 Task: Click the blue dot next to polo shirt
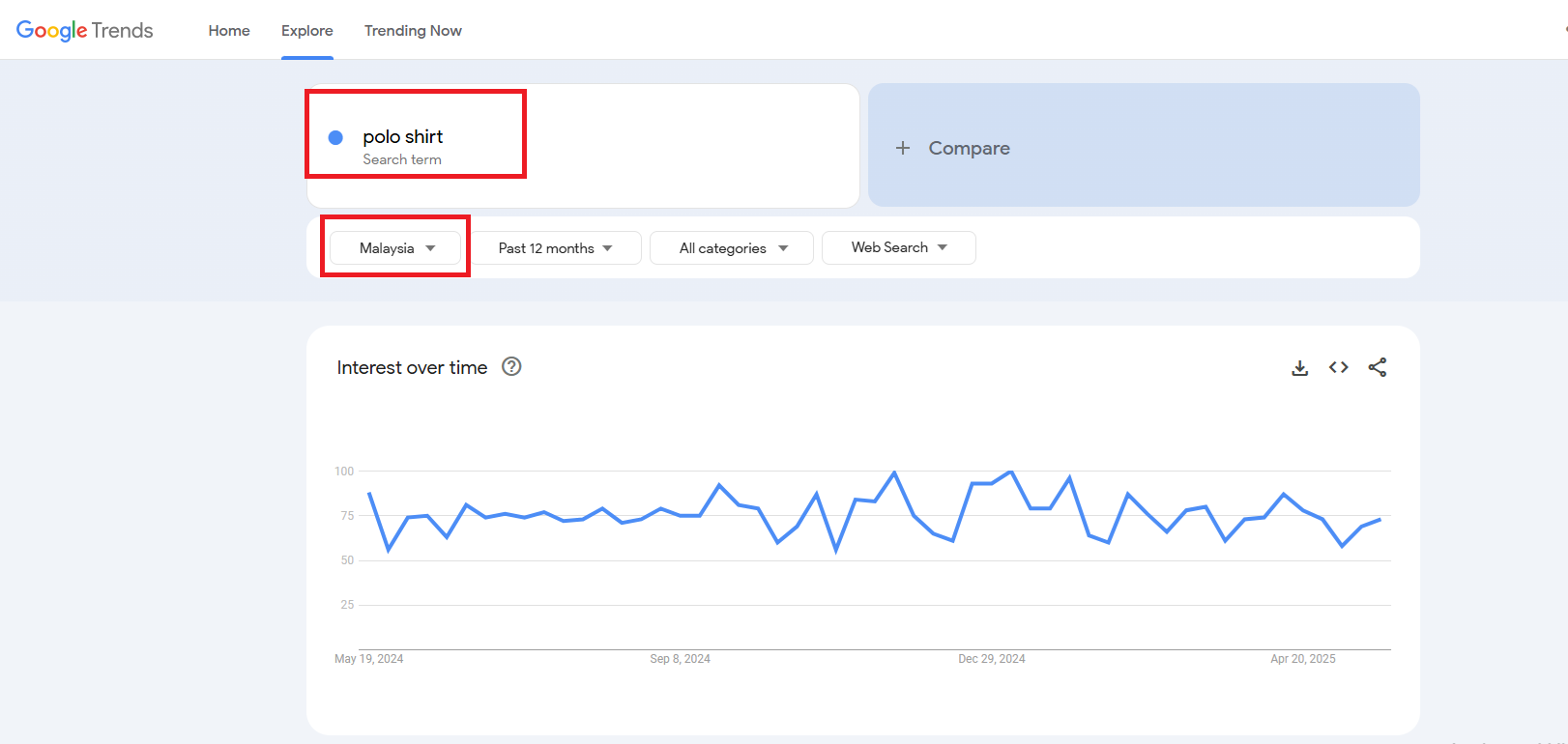tap(335, 137)
